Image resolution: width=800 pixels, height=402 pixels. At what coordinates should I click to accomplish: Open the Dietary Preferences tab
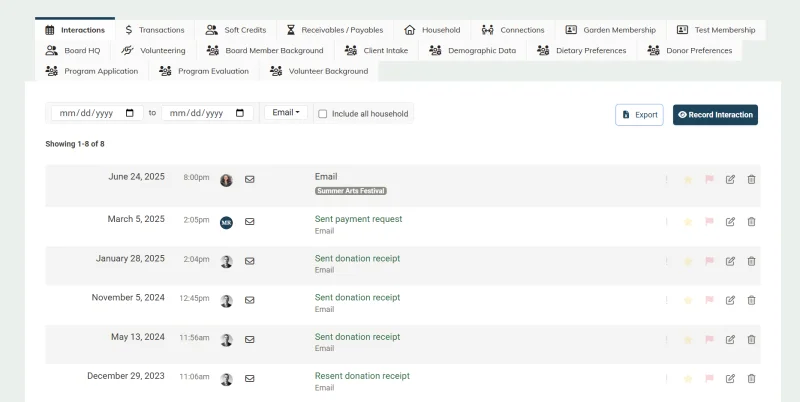point(582,51)
